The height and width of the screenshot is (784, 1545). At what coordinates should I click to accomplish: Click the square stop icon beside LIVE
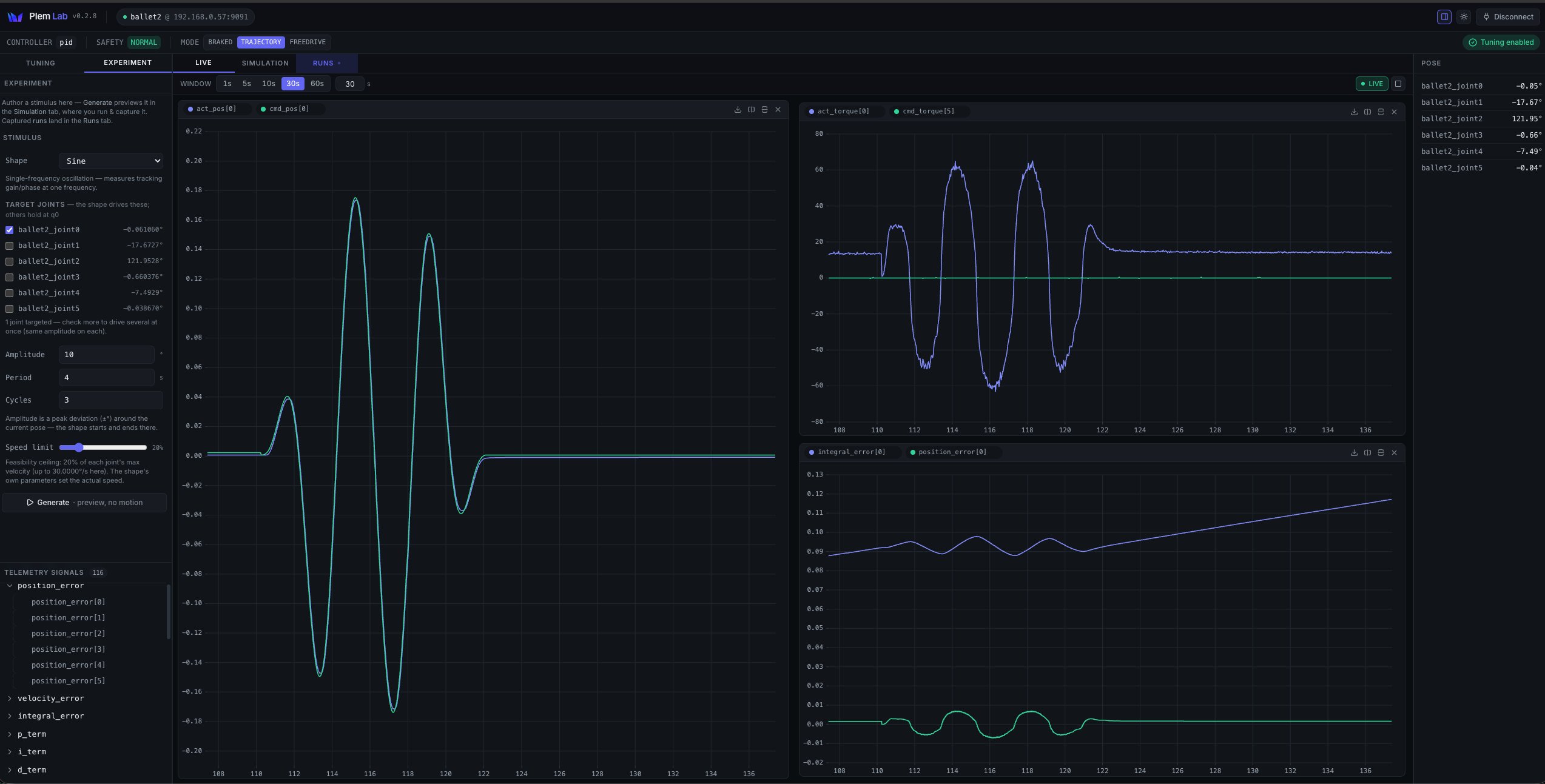tap(1398, 84)
